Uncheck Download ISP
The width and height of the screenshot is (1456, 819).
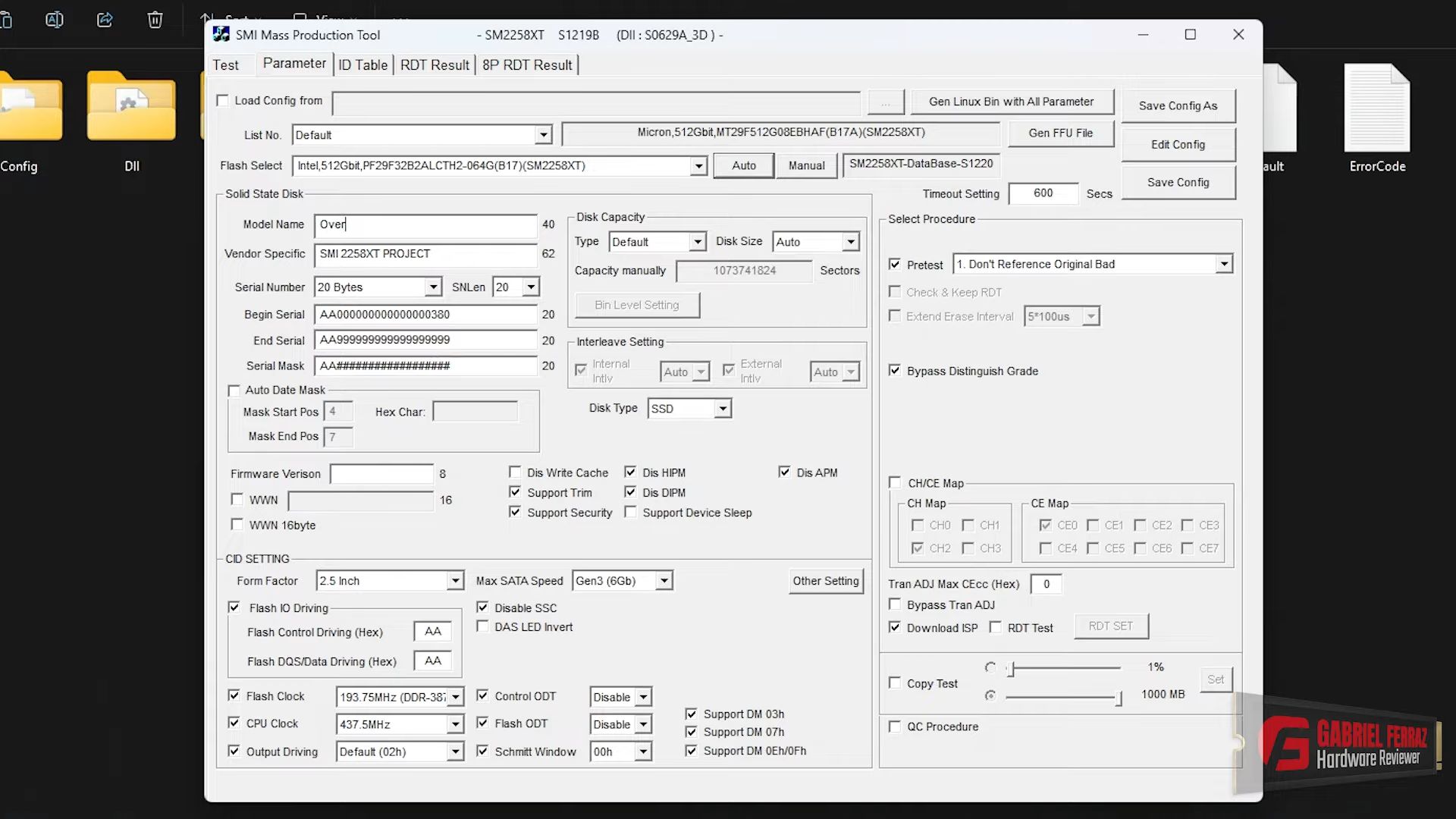(x=895, y=628)
